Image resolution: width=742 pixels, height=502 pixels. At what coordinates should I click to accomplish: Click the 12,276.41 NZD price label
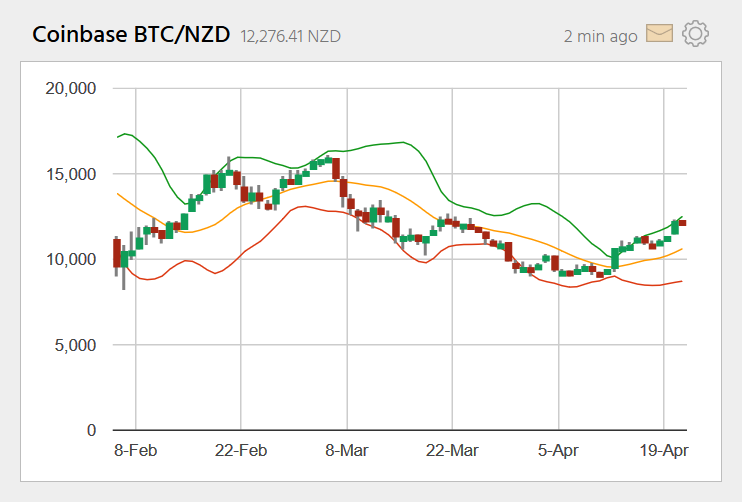coord(290,36)
